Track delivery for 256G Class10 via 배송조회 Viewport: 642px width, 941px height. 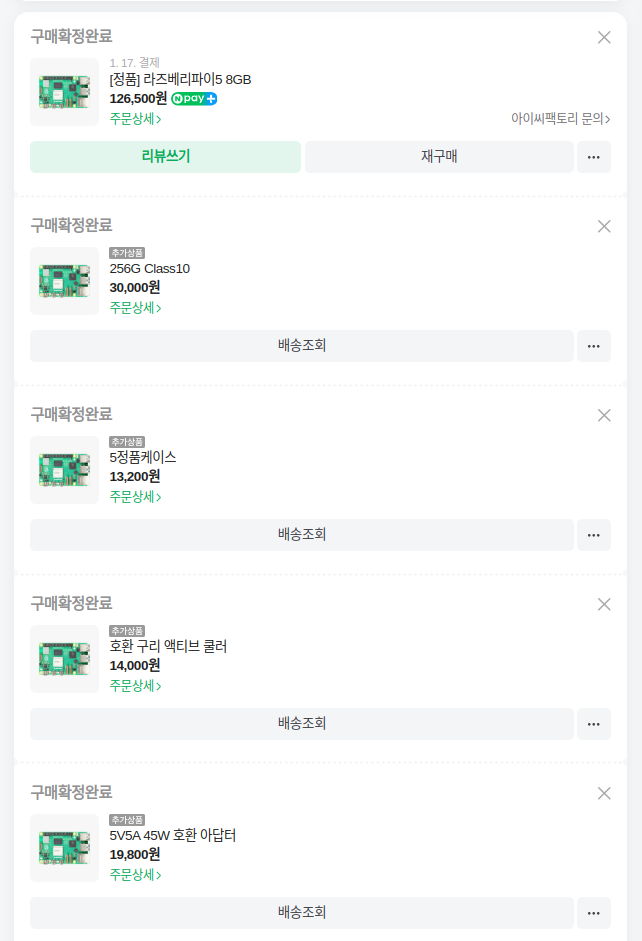[302, 346]
